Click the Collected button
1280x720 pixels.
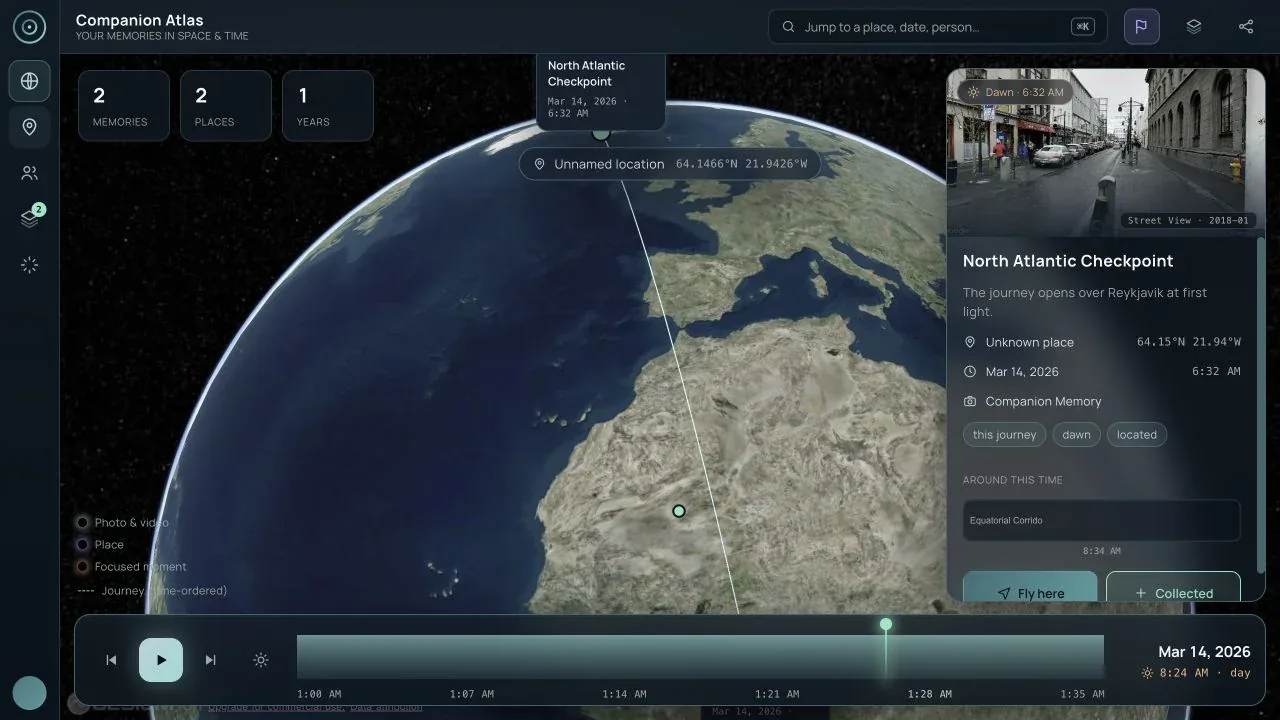[x=1173, y=587]
